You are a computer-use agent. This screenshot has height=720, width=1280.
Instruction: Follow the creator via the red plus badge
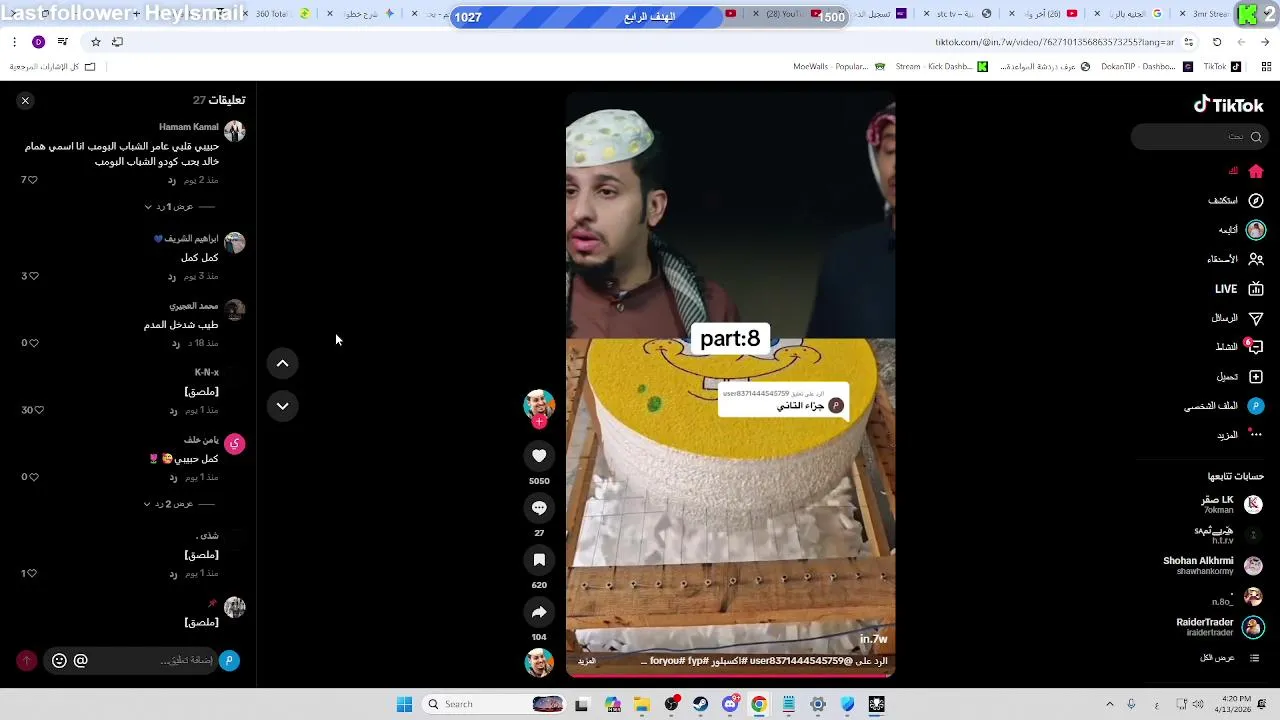pos(539,422)
